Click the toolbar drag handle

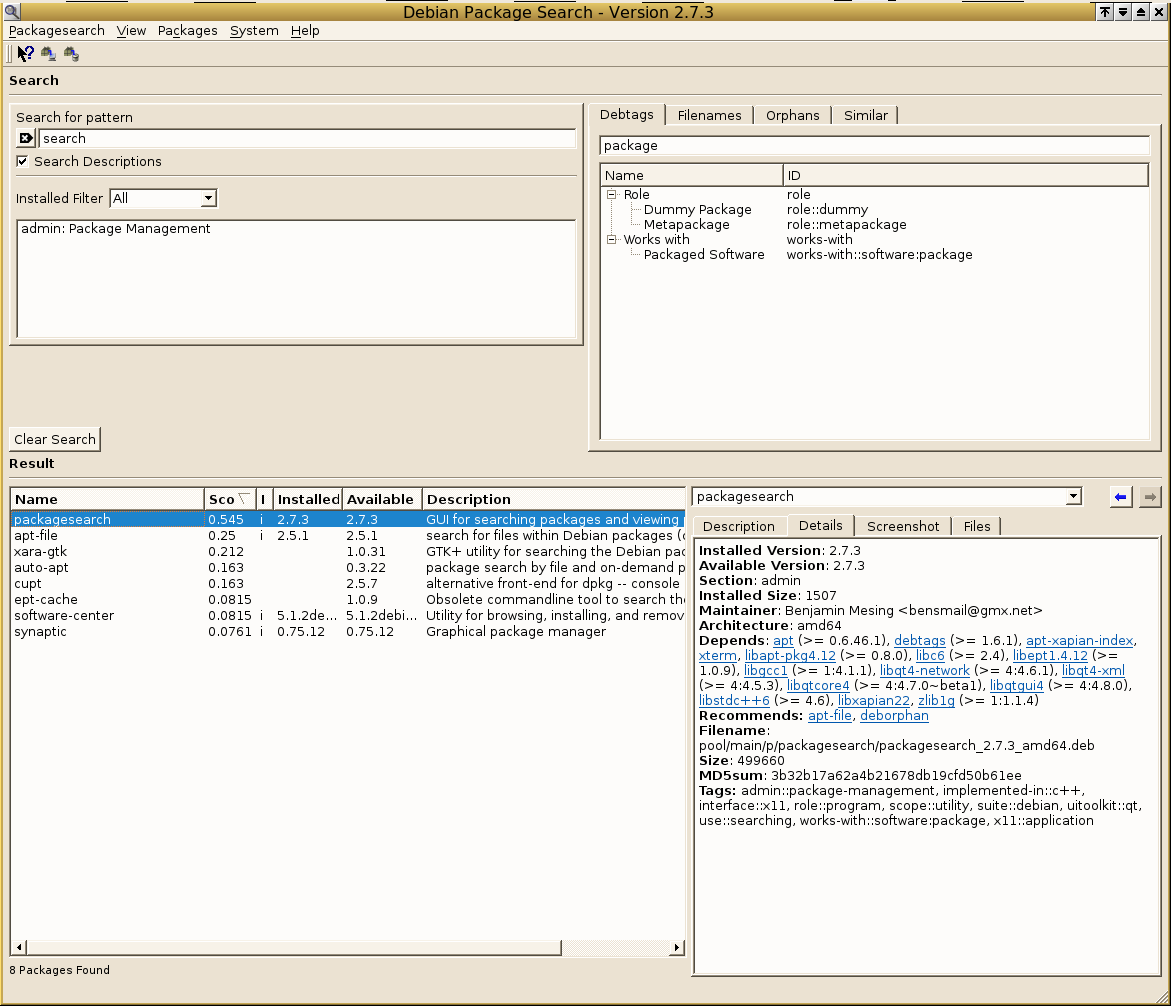[10, 54]
